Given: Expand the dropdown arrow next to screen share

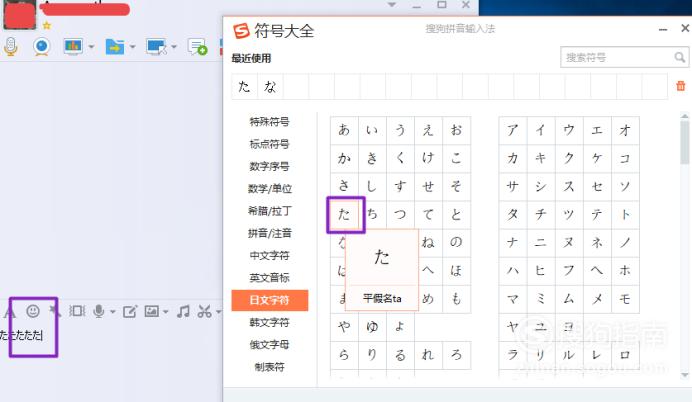Looking at the screenshot, I should tap(91, 46).
